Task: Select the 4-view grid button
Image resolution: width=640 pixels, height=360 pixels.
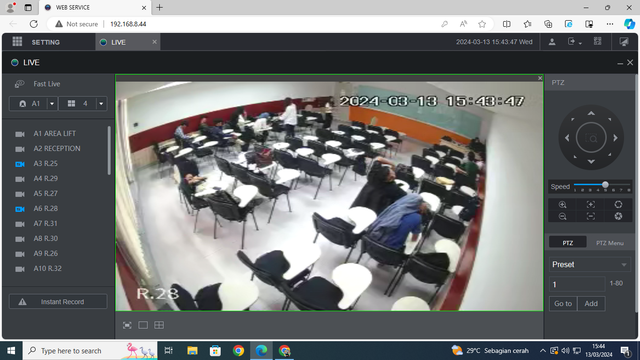Action: (x=78, y=104)
